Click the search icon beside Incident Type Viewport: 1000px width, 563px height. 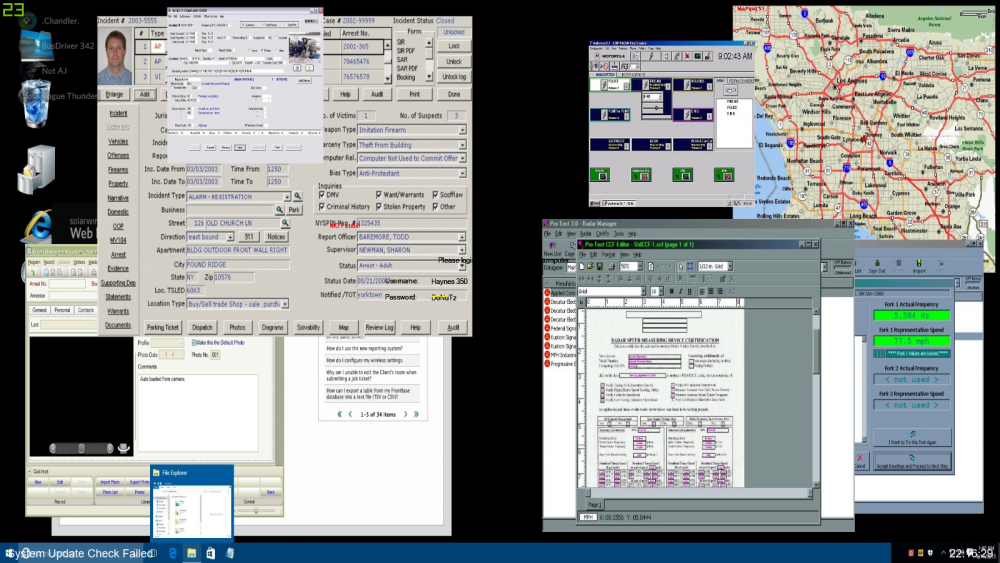point(297,196)
